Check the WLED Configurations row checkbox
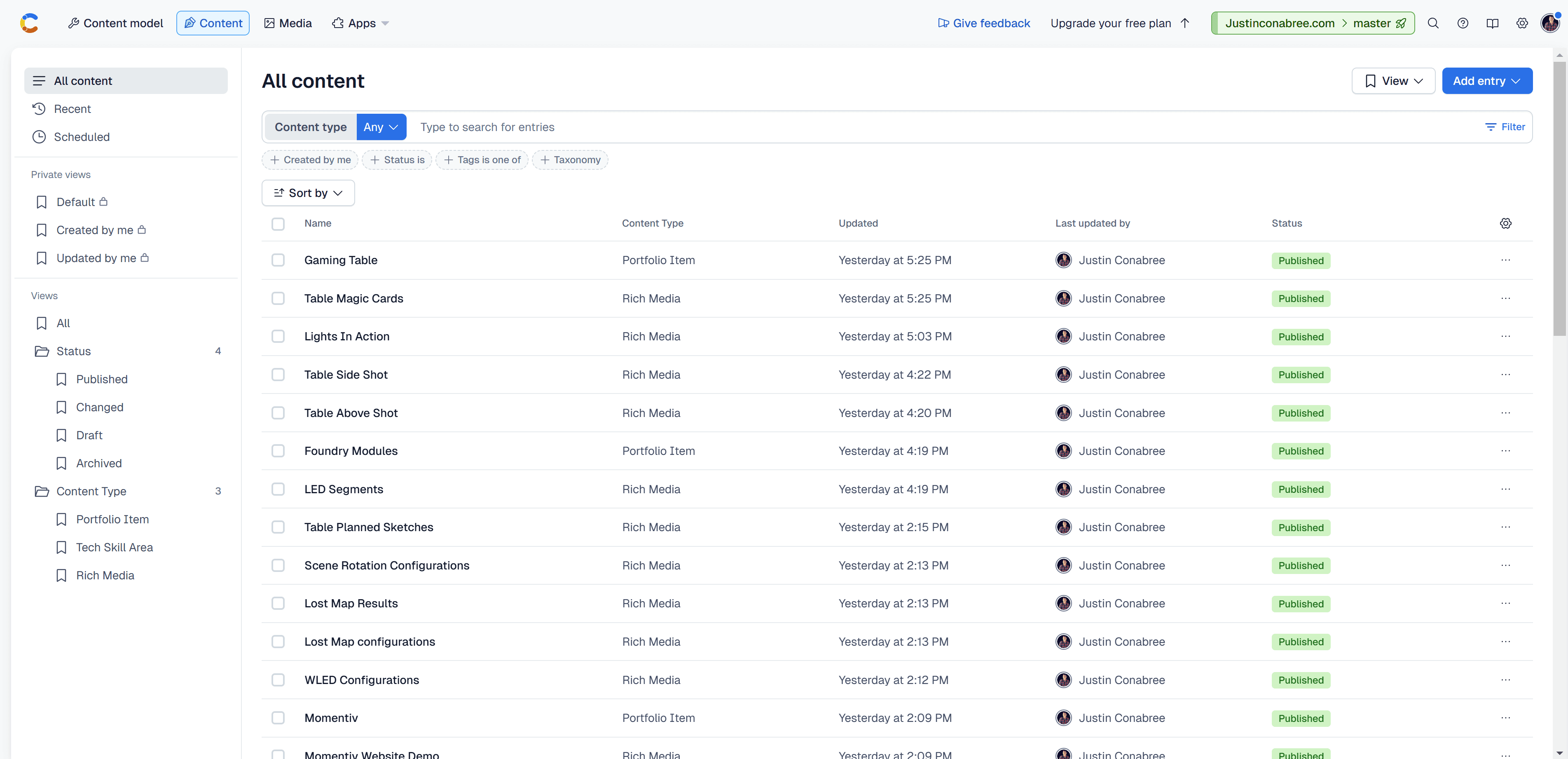Viewport: 1568px width, 759px height. (278, 680)
